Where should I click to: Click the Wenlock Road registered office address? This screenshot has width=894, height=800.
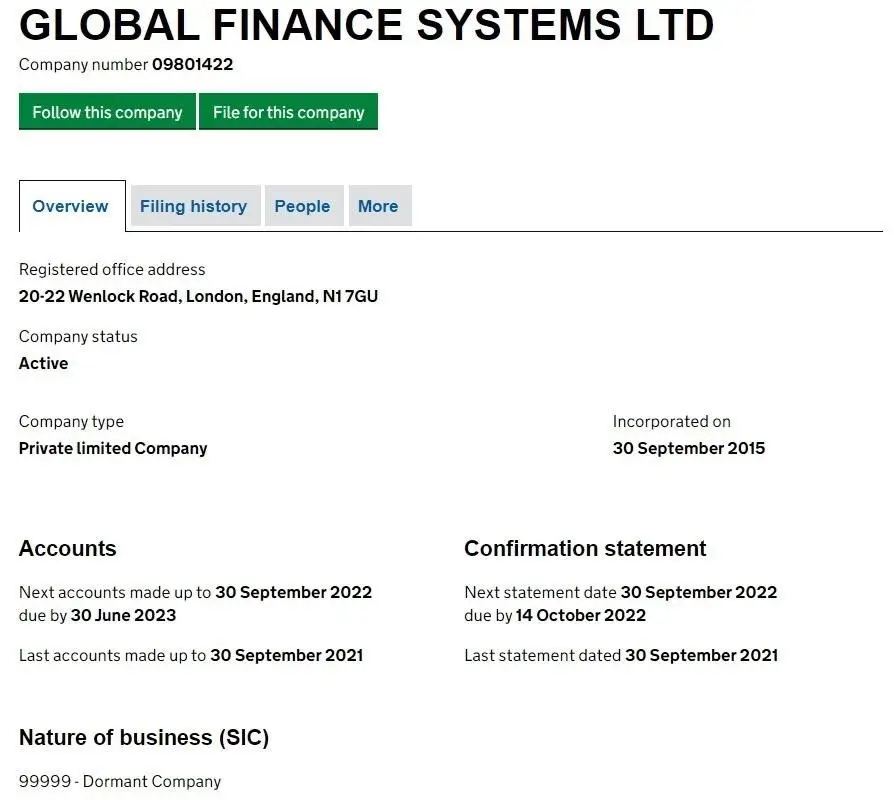(198, 296)
